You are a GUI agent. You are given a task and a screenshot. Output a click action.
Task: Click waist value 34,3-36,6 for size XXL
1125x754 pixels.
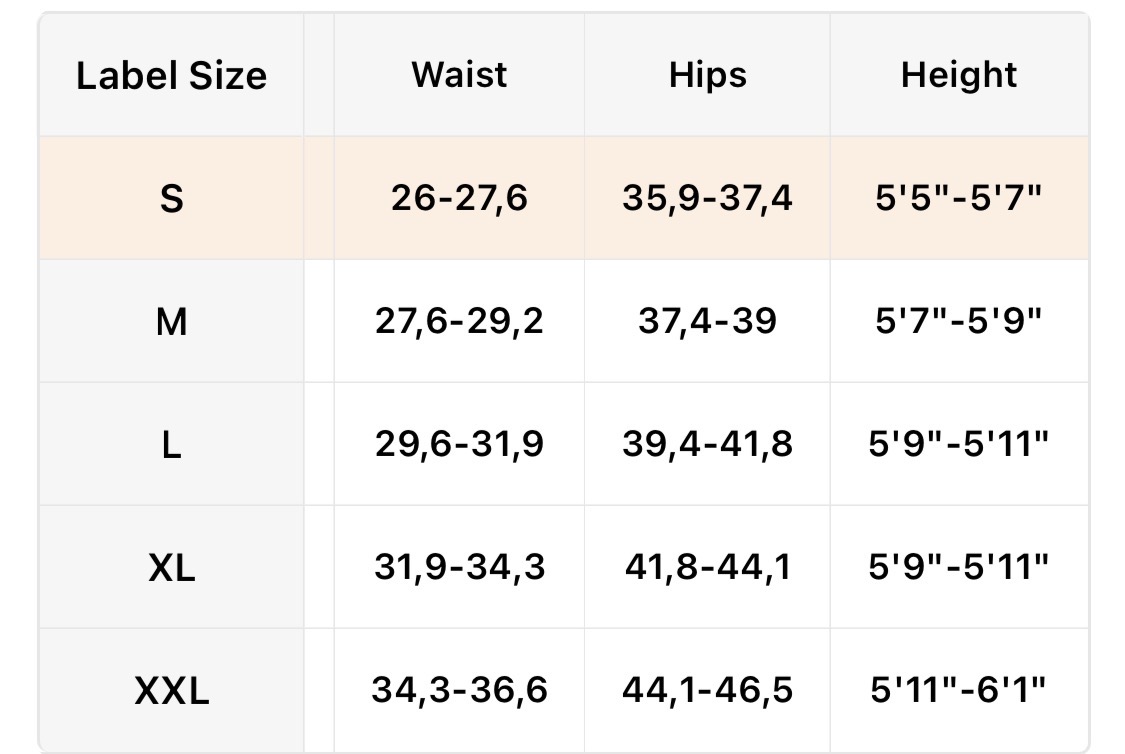tap(459, 689)
